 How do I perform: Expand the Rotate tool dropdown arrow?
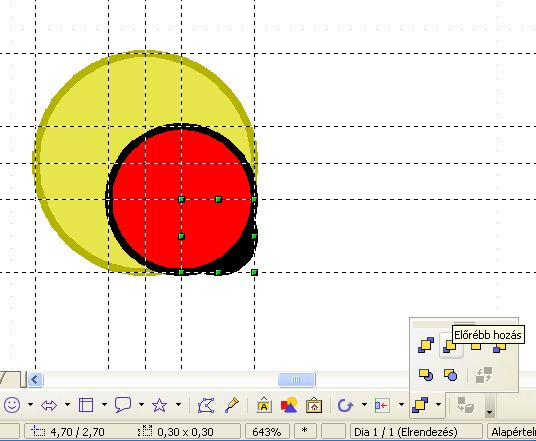[364, 405]
